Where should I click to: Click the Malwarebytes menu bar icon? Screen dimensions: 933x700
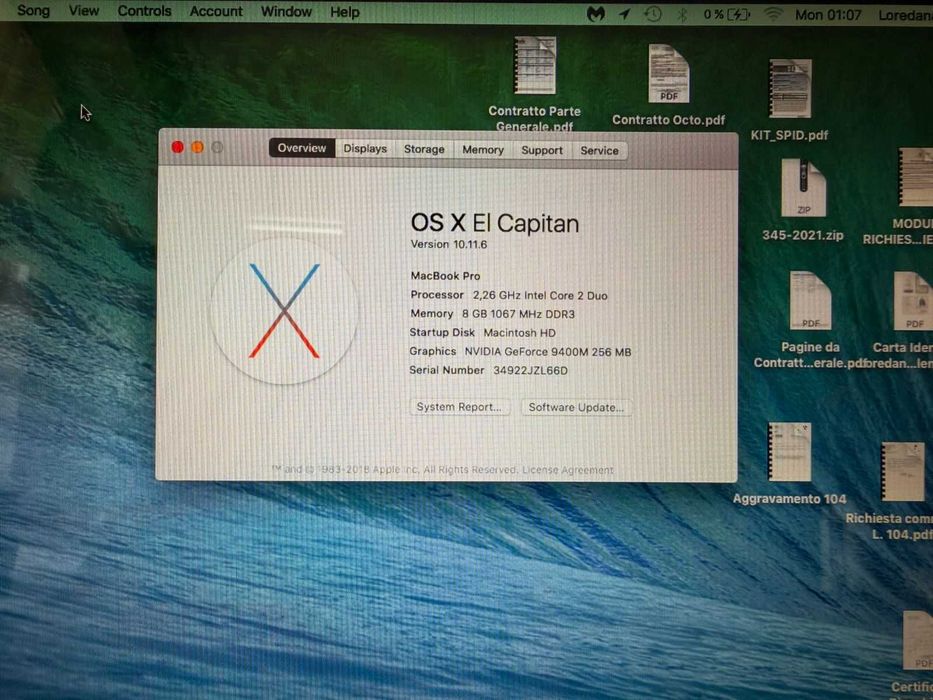pos(596,14)
